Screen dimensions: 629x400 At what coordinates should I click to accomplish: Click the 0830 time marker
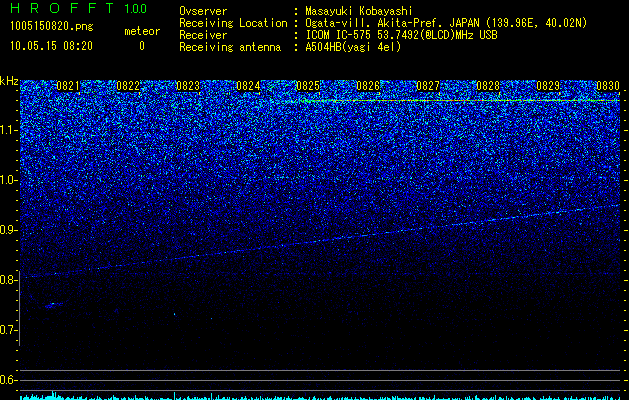coord(608,86)
